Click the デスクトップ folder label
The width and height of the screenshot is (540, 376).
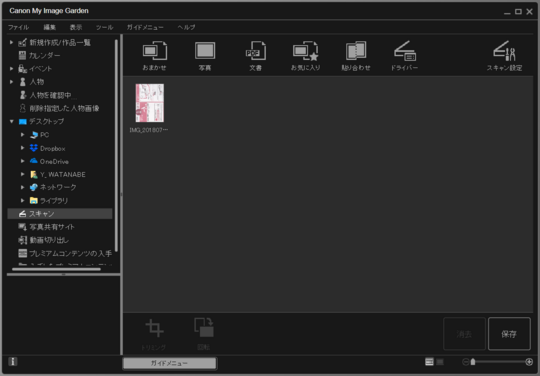click(46, 122)
